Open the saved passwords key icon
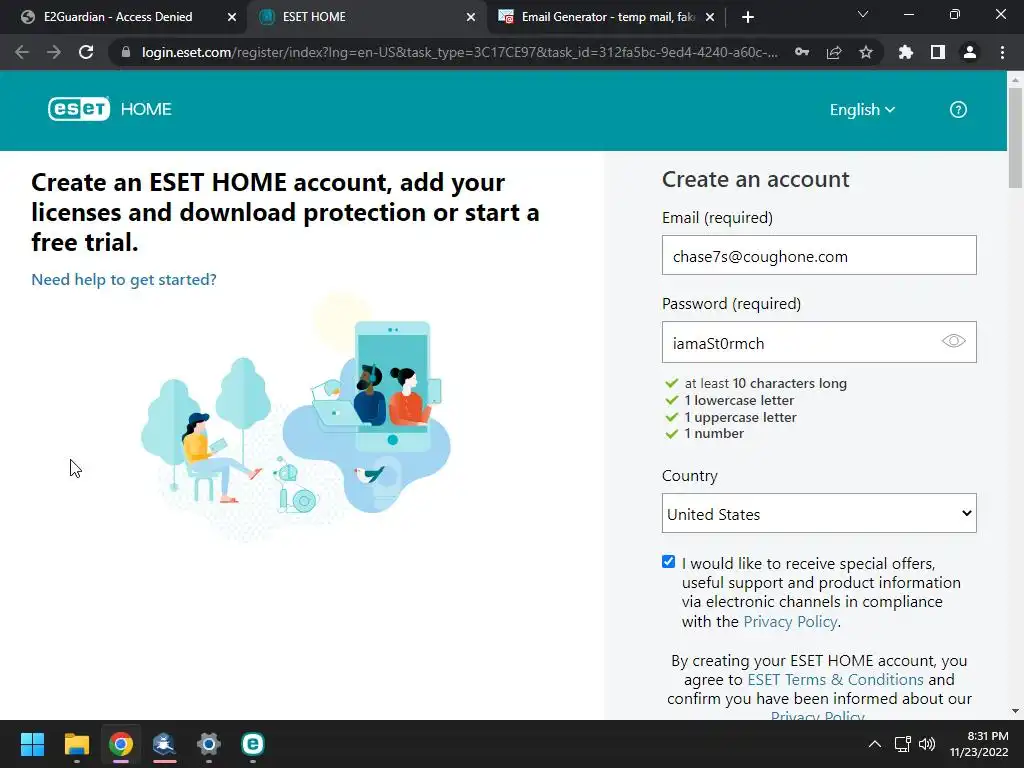The image size is (1024, 768). pyautogui.click(x=802, y=52)
